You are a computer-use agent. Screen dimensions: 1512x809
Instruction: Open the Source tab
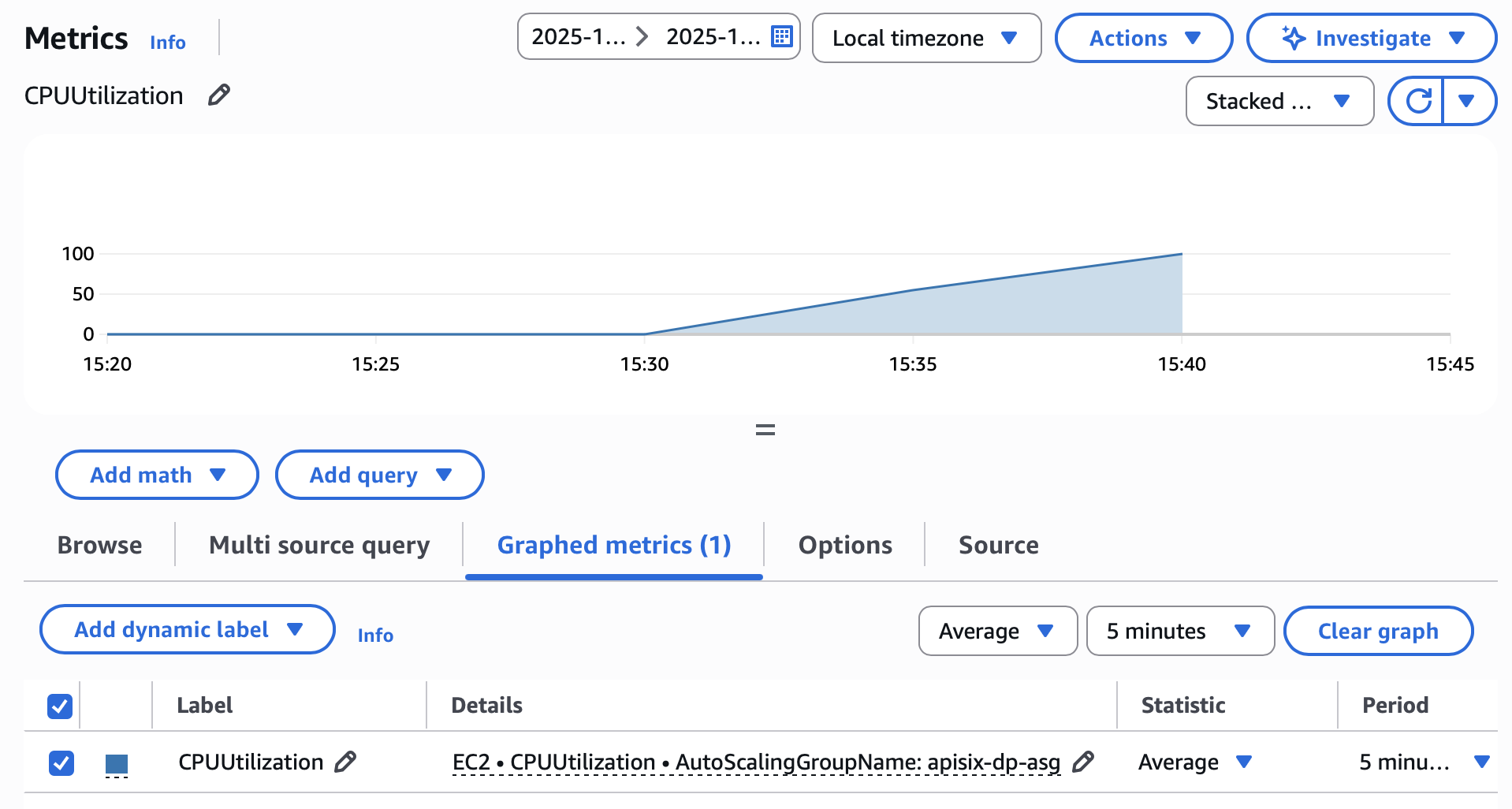[x=997, y=544]
